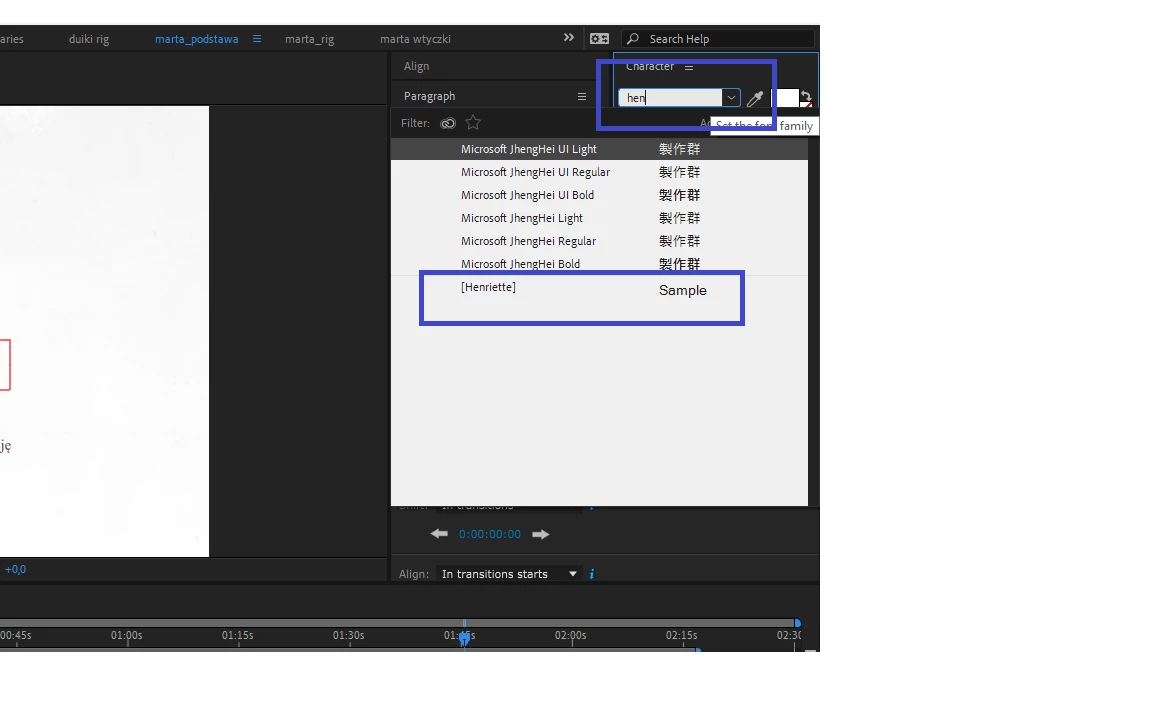Image resolution: width=1152 pixels, height=720 pixels.
Task: Pick Microsoft JhengHei Bold font
Action: click(599, 264)
